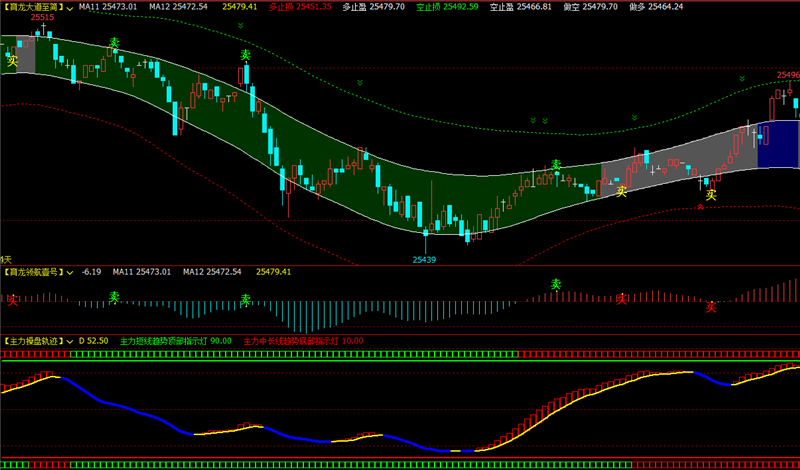Click the right chevron of the adjacent green pair
This screenshot has height=470, width=800.
(545, 120)
